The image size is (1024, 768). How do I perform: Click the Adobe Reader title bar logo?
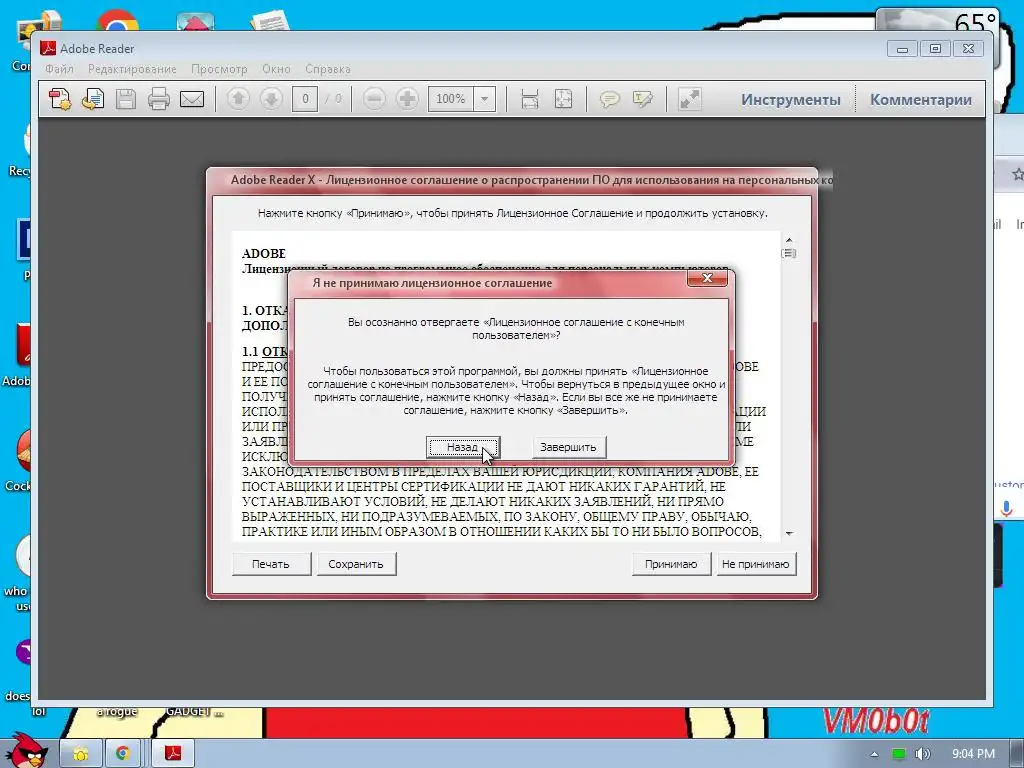tap(48, 48)
